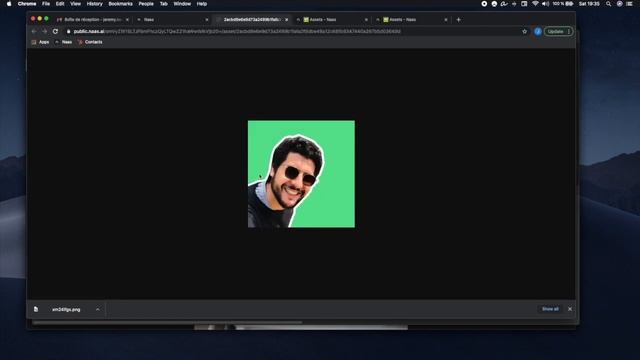Close the Boîte de réception tab

(127, 20)
